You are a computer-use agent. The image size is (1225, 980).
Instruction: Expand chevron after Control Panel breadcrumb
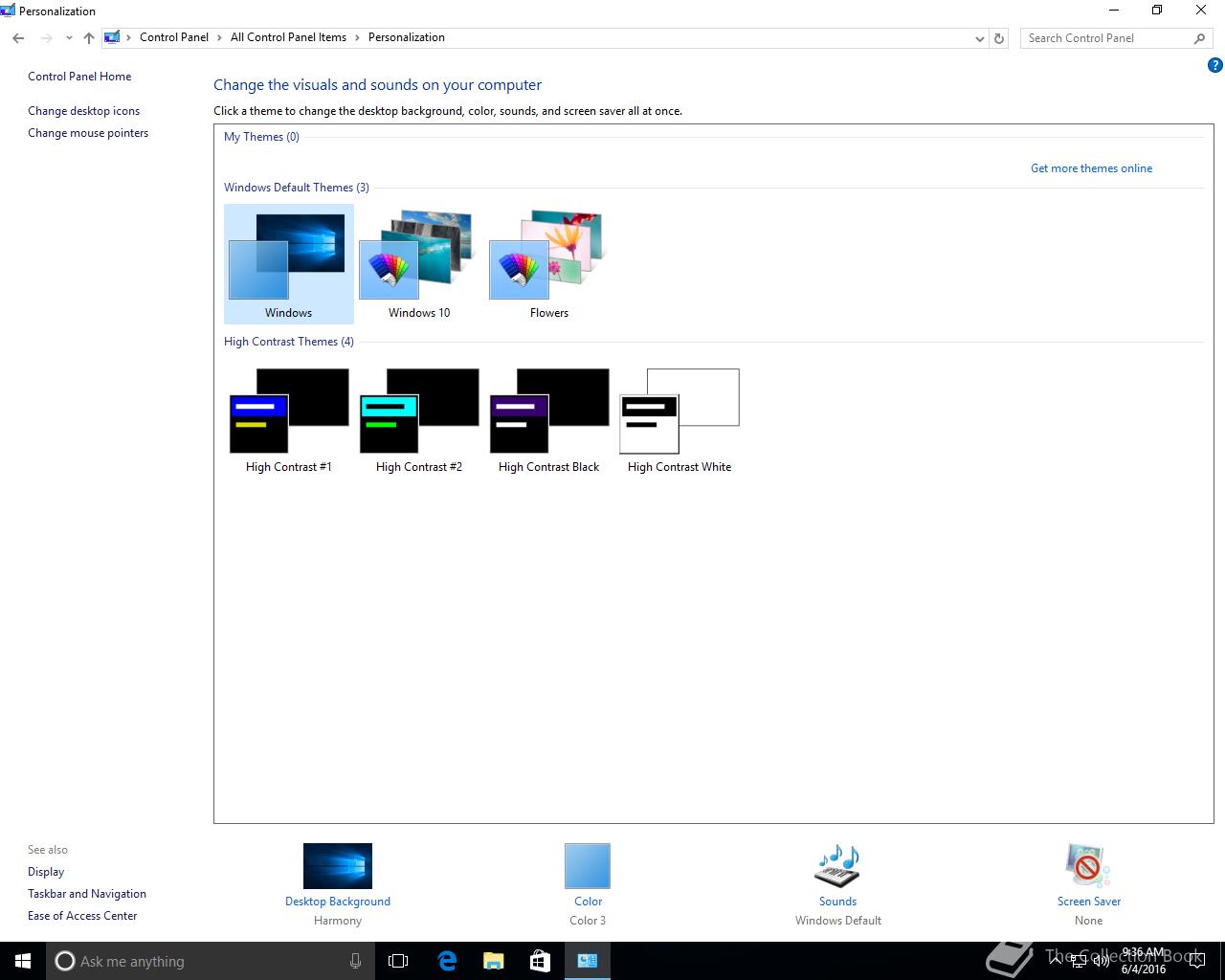[x=220, y=37]
